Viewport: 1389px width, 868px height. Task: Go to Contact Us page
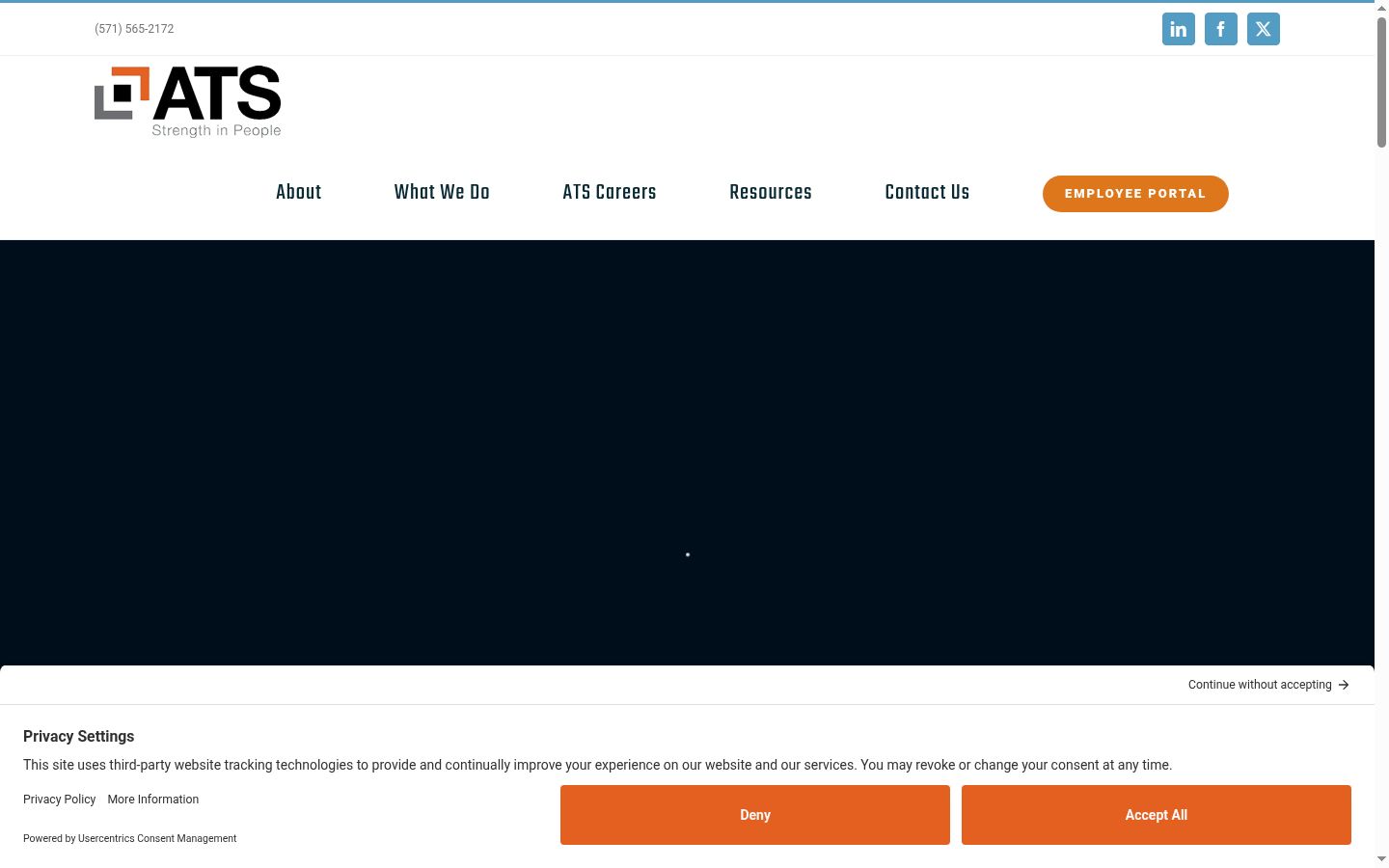coord(927,192)
